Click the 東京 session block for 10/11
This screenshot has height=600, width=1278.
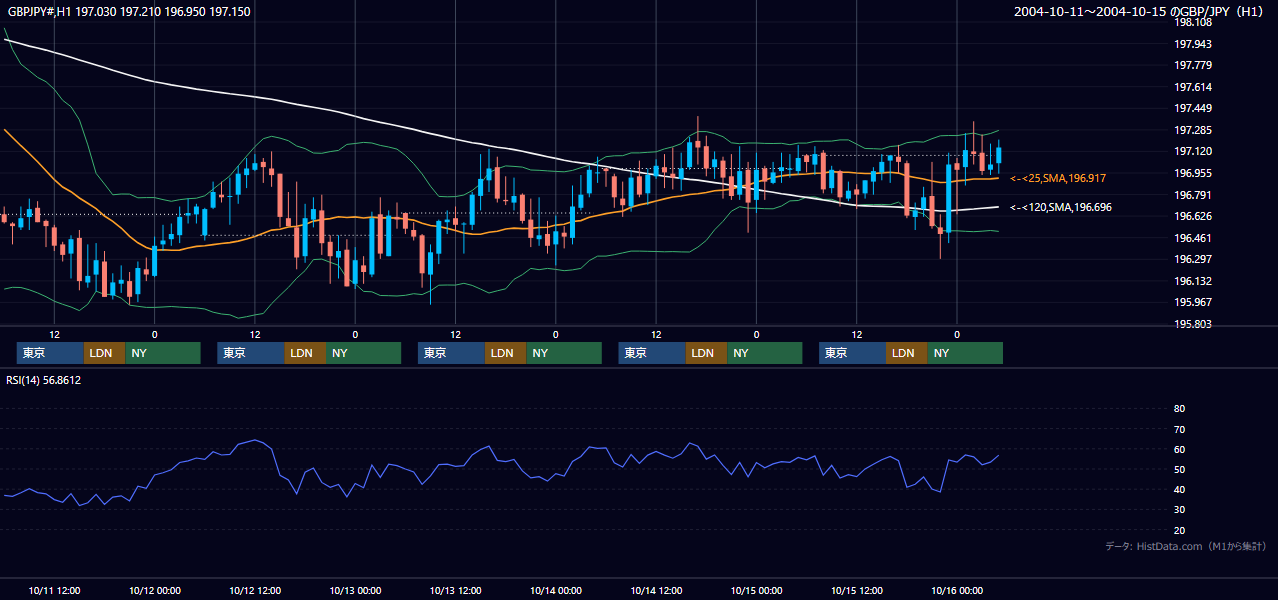click(x=50, y=353)
